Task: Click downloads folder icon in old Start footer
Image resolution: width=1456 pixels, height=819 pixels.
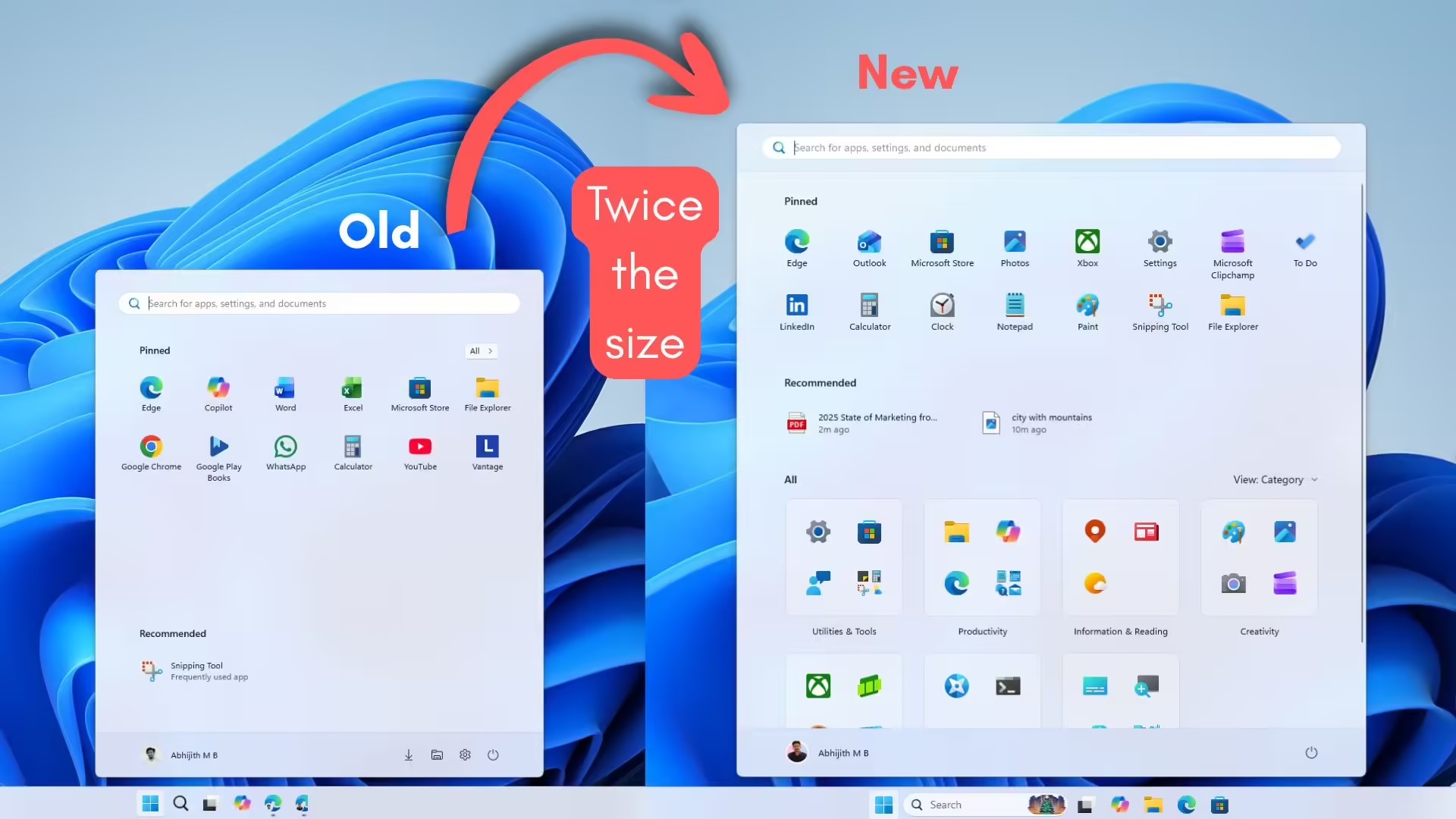Action: (x=408, y=755)
